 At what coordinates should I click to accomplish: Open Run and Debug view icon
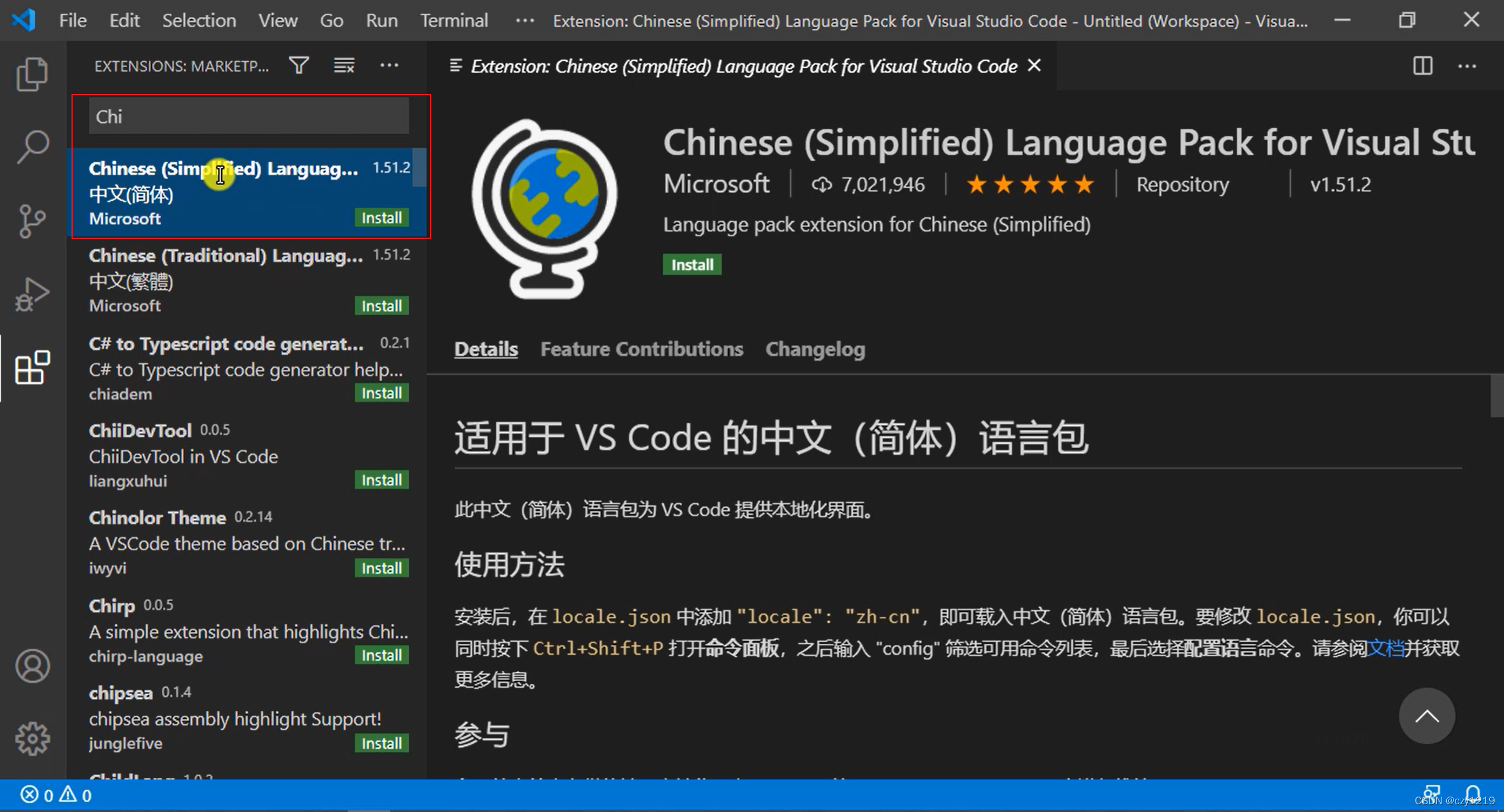[x=32, y=294]
